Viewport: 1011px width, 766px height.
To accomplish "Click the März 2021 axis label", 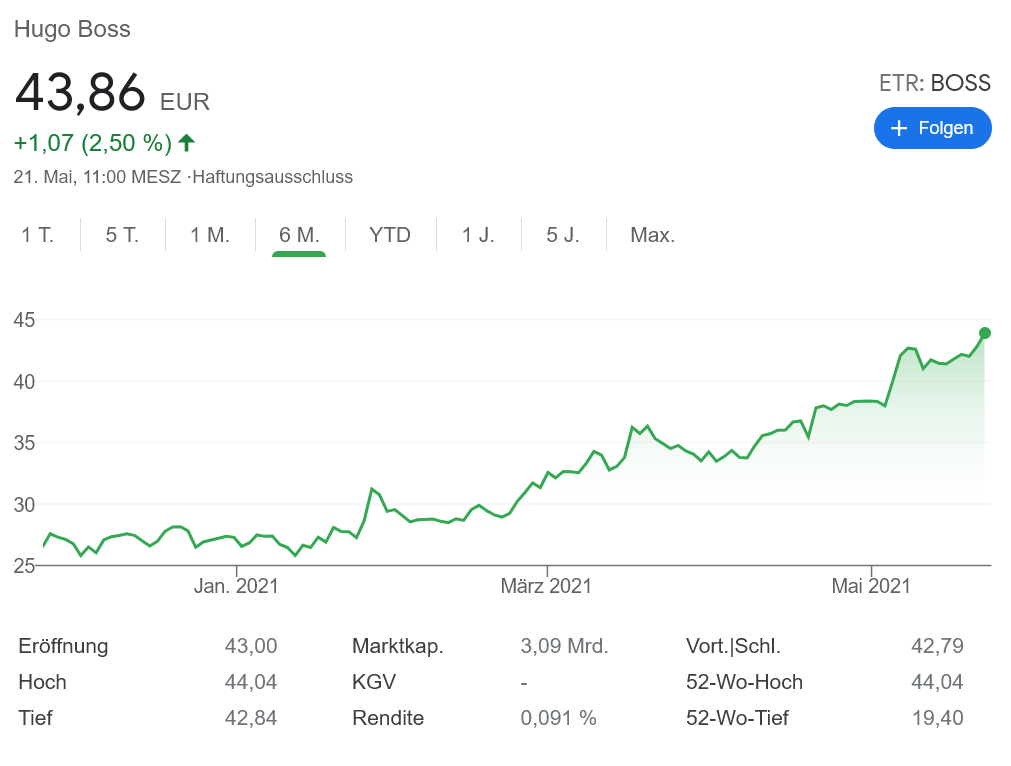I will click(x=546, y=585).
